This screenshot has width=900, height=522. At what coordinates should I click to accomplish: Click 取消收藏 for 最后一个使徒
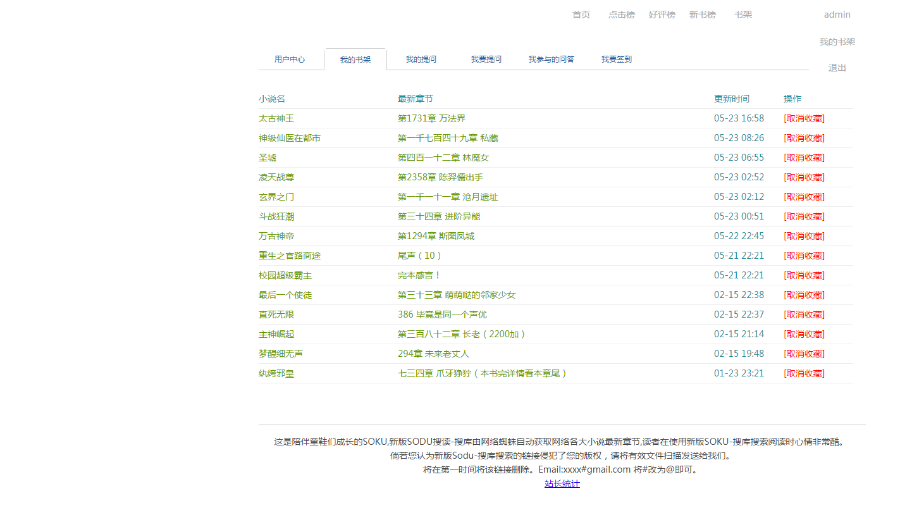(x=804, y=295)
